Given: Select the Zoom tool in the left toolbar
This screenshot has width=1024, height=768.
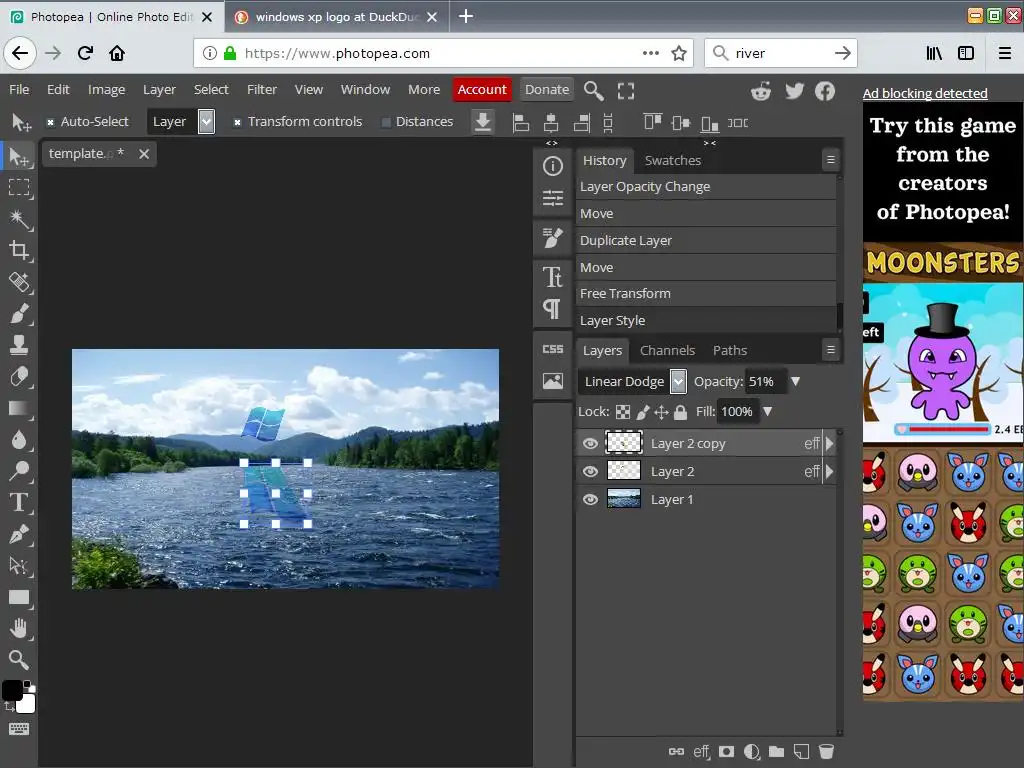Looking at the screenshot, I should [19, 660].
